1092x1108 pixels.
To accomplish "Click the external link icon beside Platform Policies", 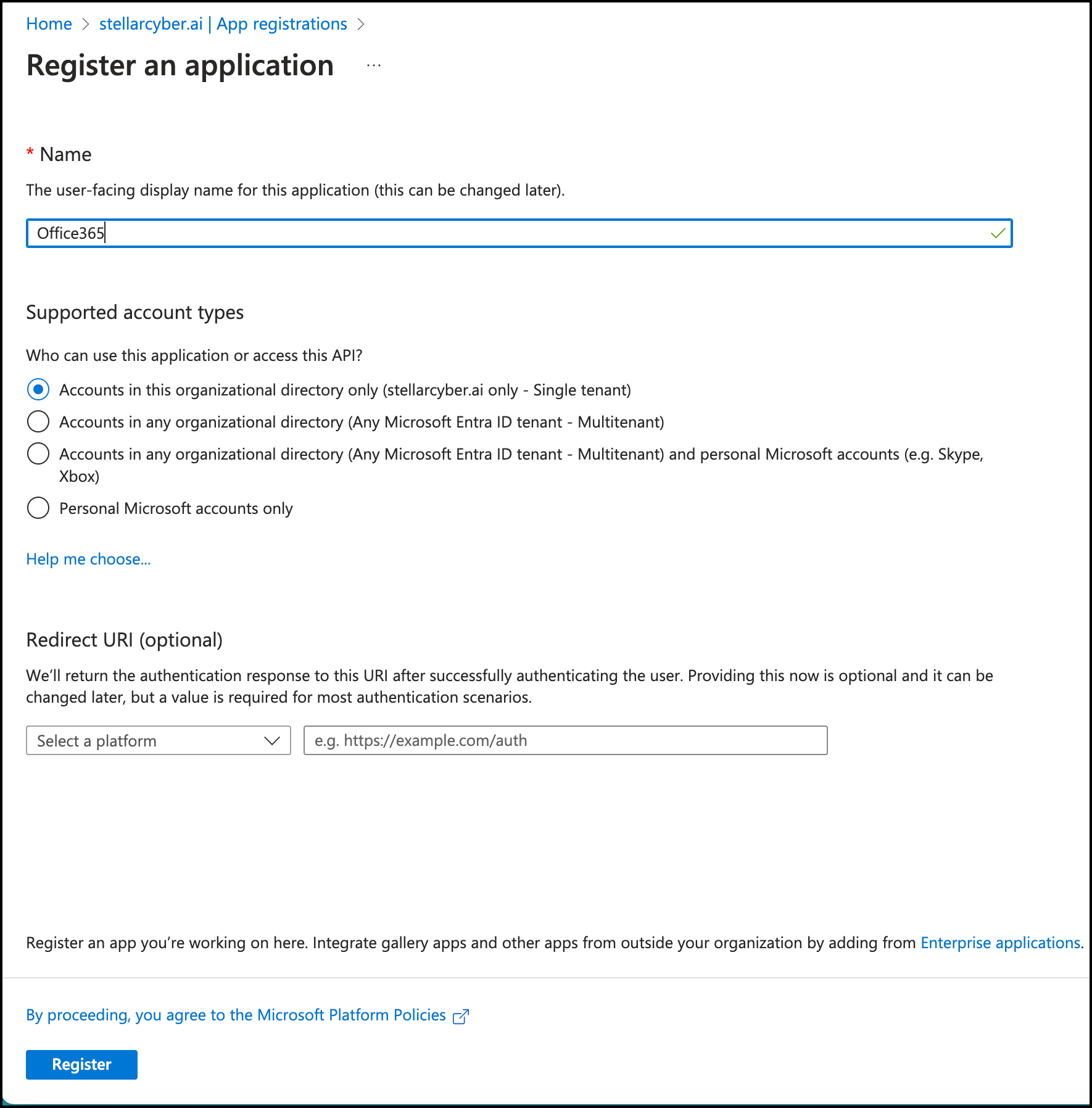I will (x=461, y=1017).
